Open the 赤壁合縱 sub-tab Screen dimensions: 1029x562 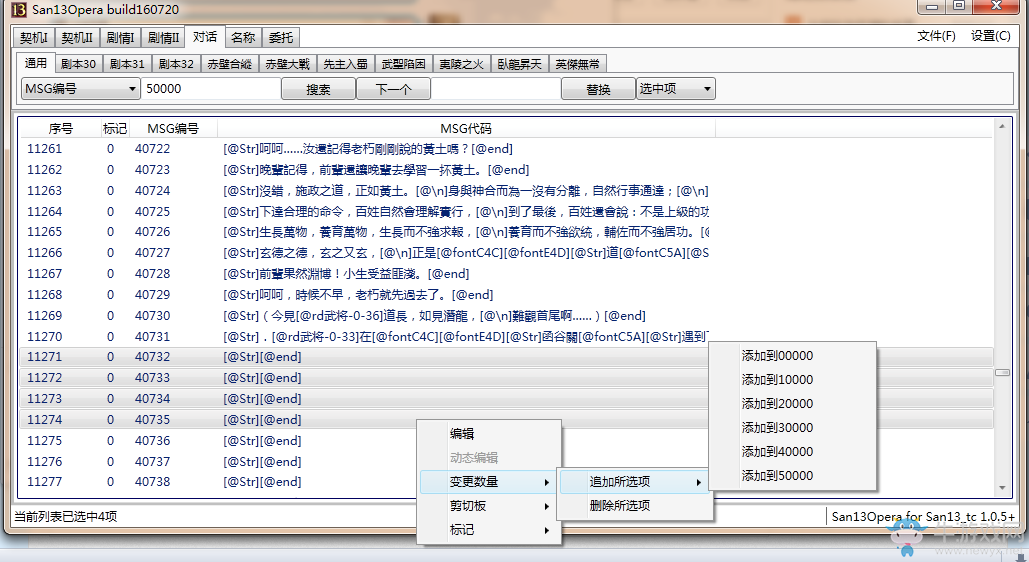point(230,64)
